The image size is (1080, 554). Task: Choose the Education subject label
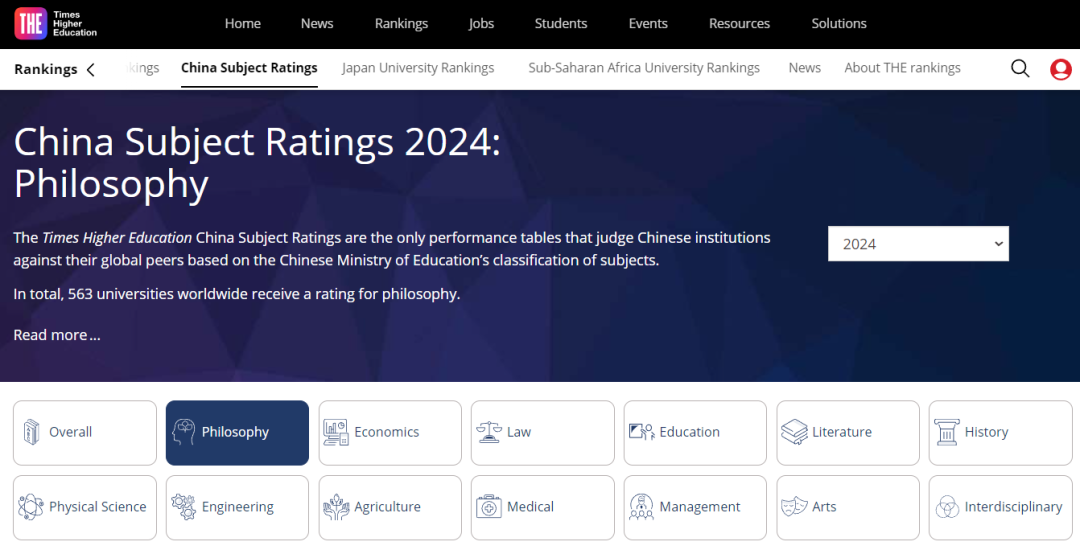tap(689, 432)
